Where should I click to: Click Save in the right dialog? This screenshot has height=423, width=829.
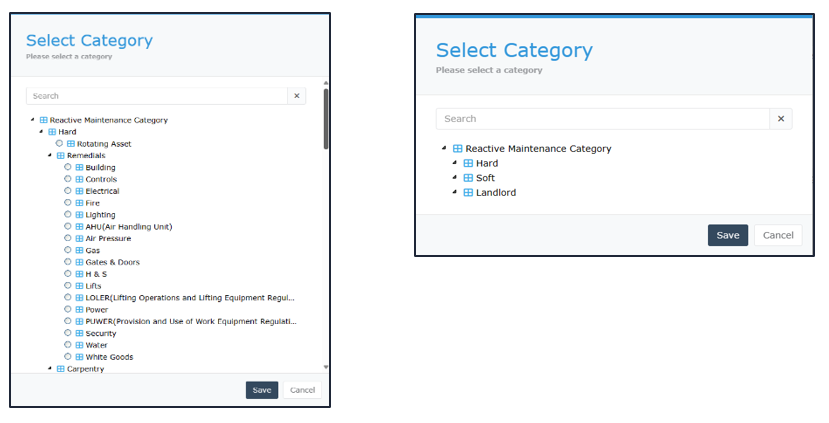click(x=728, y=235)
